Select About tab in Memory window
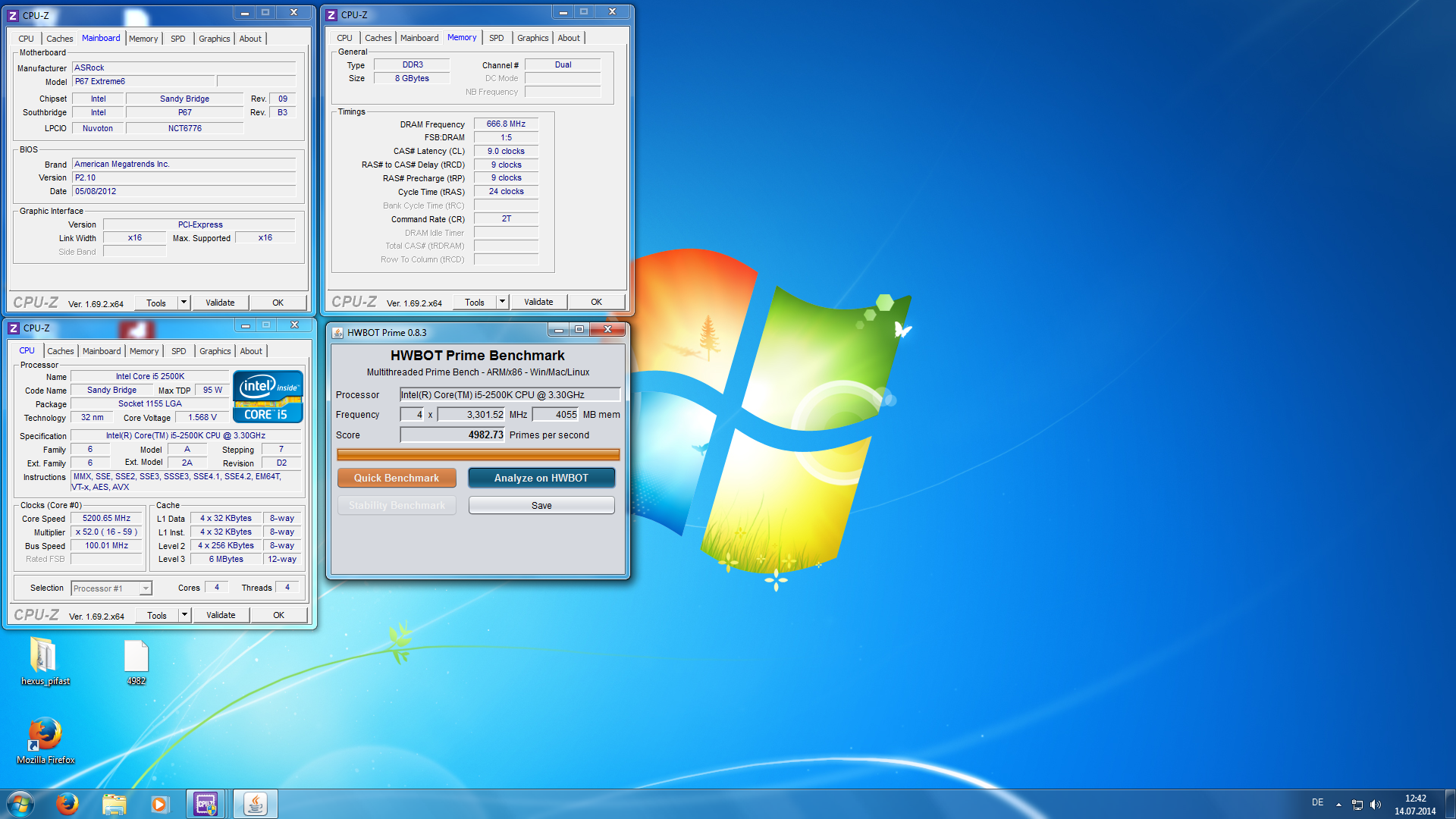The width and height of the screenshot is (1456, 819). (569, 38)
